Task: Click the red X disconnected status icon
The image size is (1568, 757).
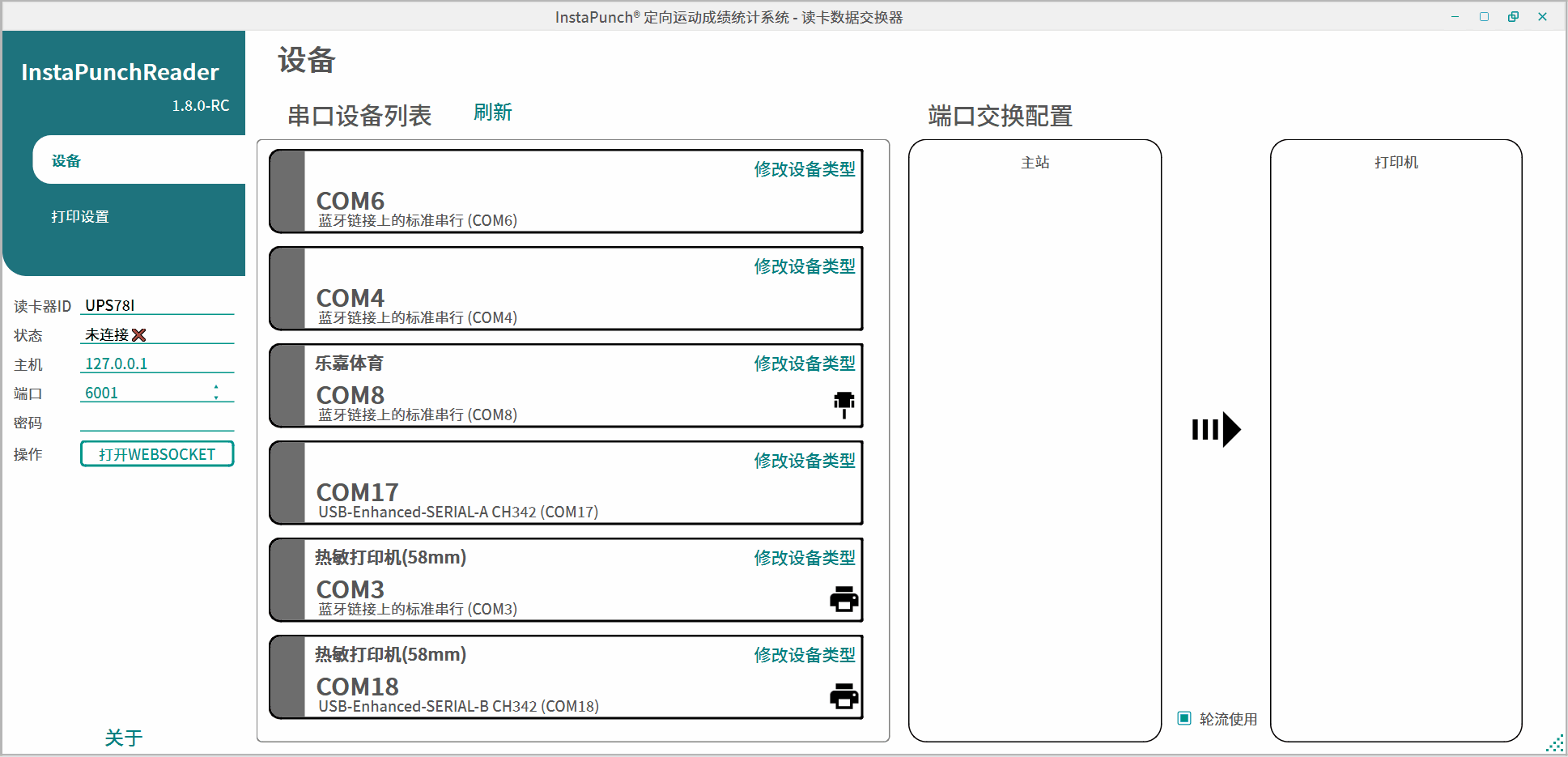Action: click(139, 335)
